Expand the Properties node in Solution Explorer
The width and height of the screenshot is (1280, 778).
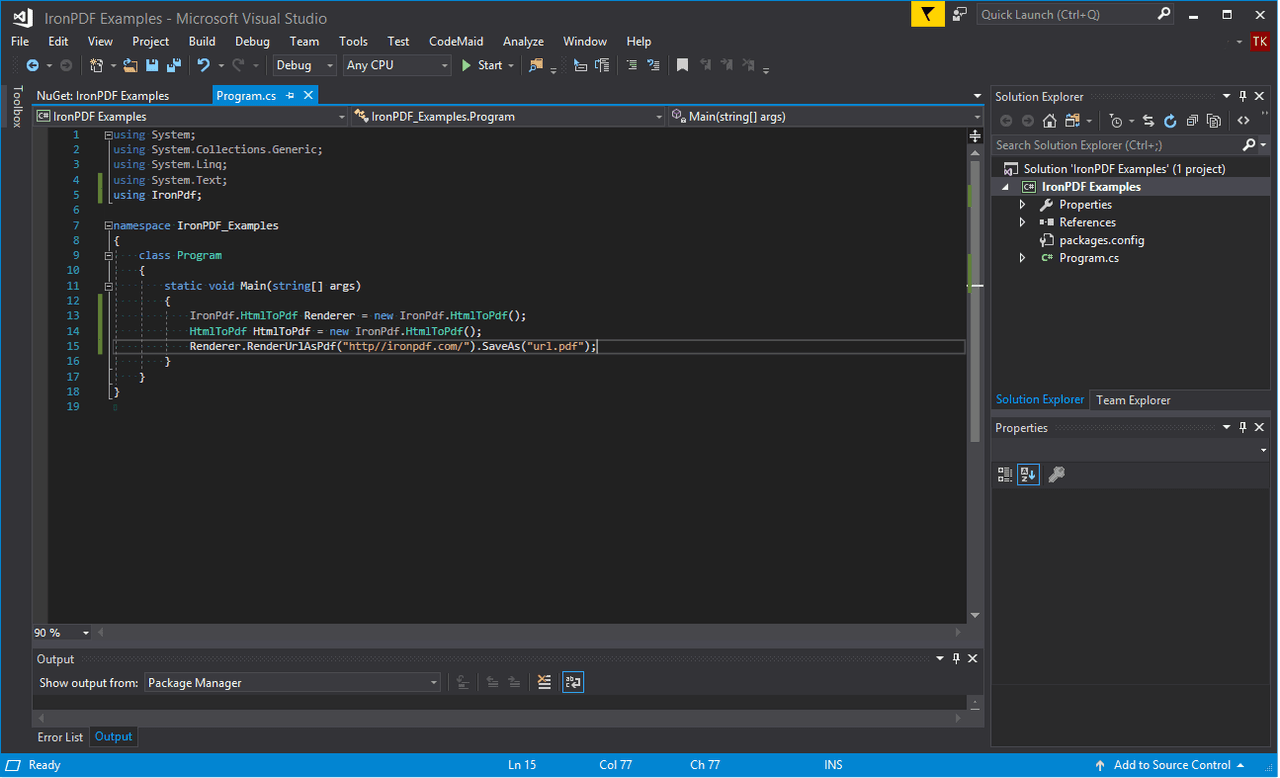pos(1022,204)
